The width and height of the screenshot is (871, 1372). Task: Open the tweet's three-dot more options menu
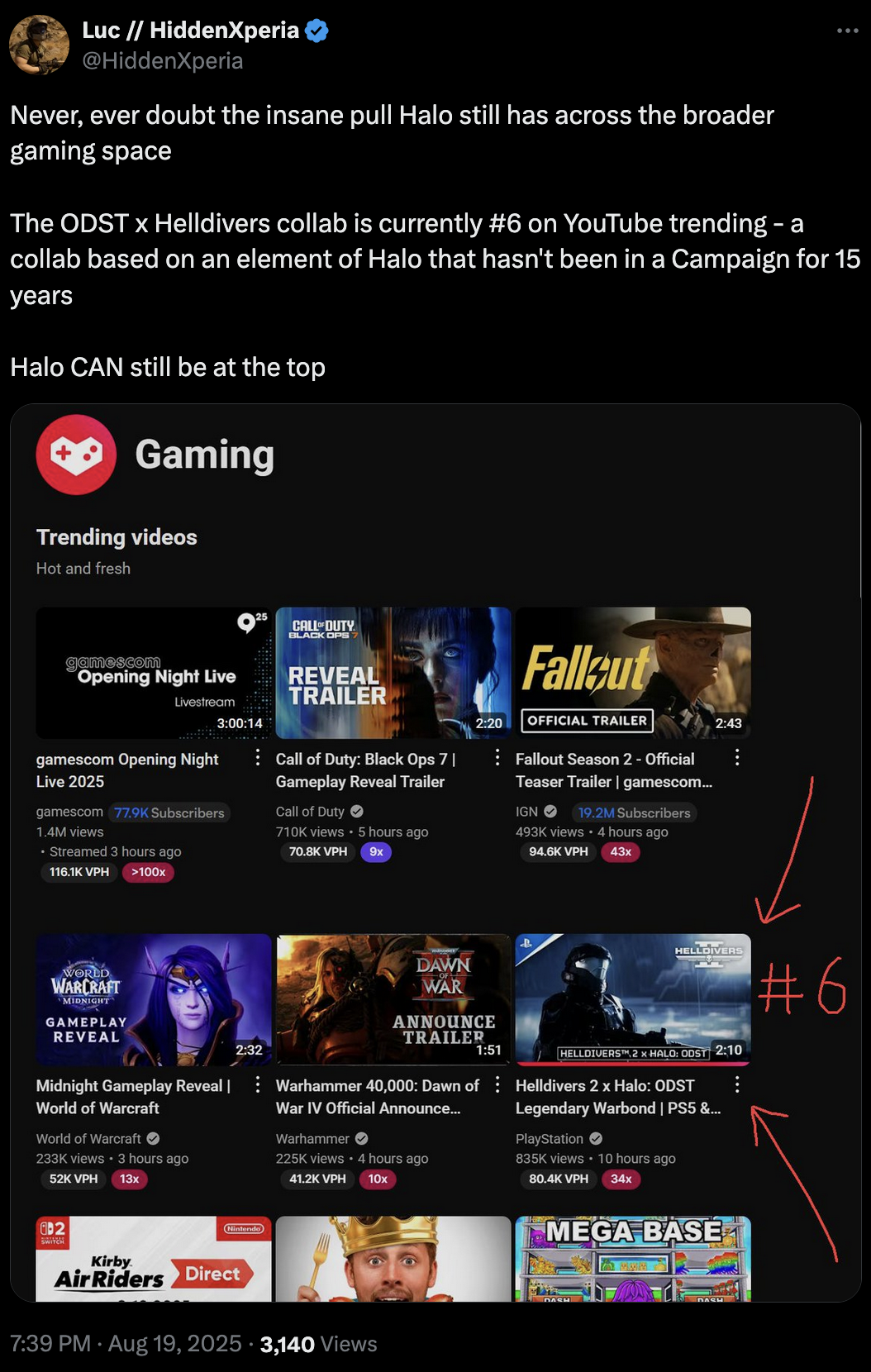pyautogui.click(x=847, y=31)
